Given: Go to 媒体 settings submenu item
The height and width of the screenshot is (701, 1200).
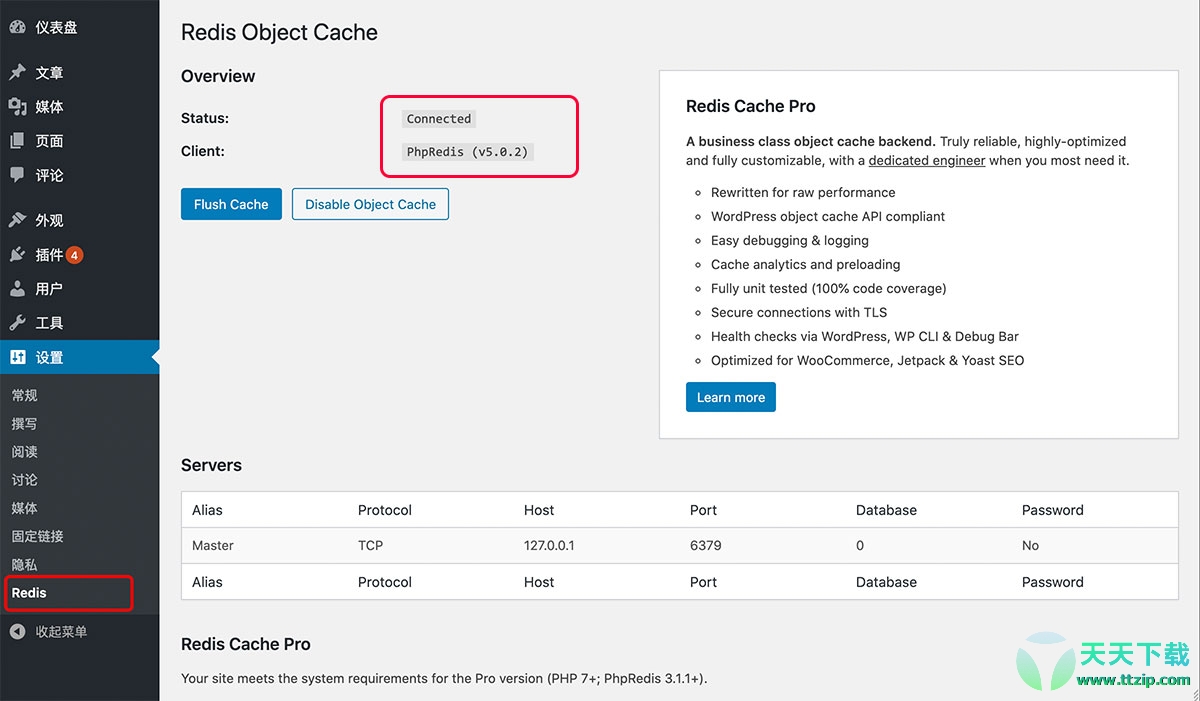Looking at the screenshot, I should pos(25,508).
